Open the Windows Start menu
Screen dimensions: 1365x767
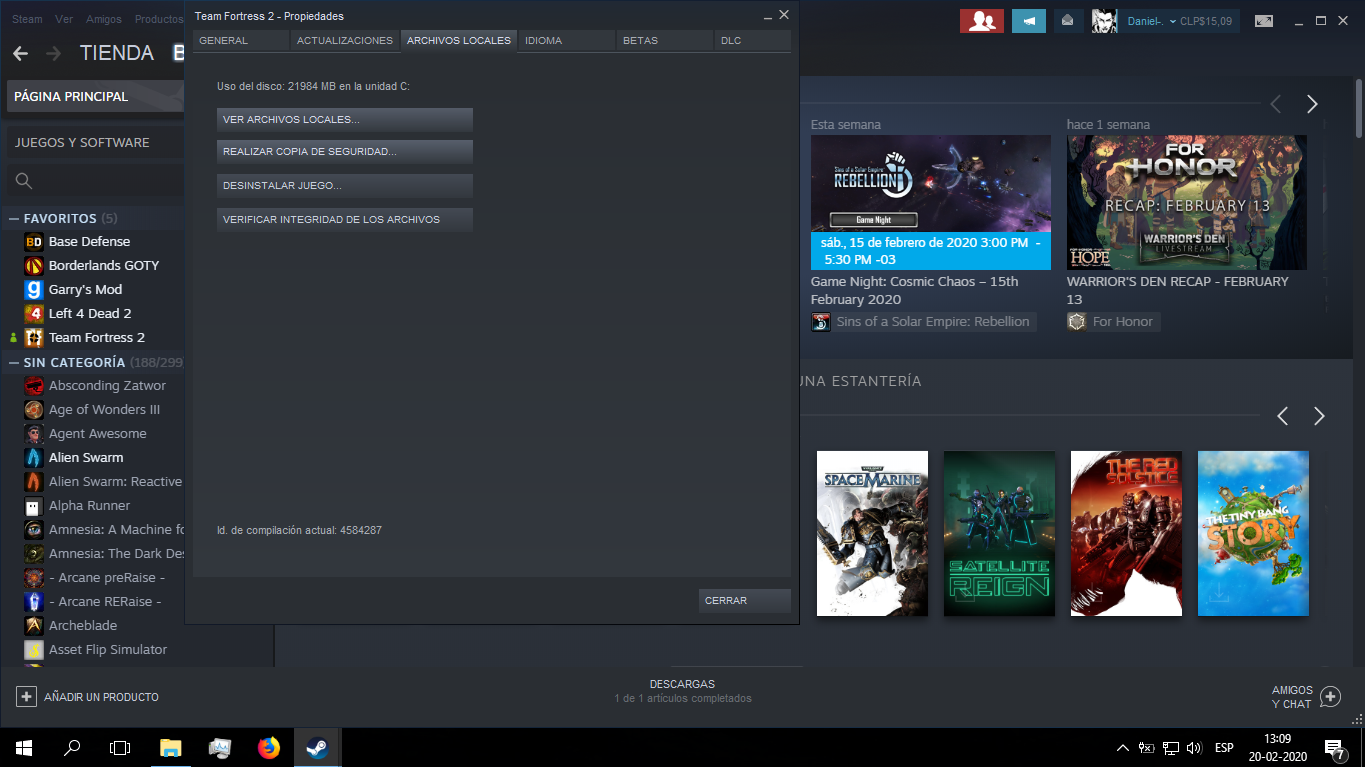point(24,747)
